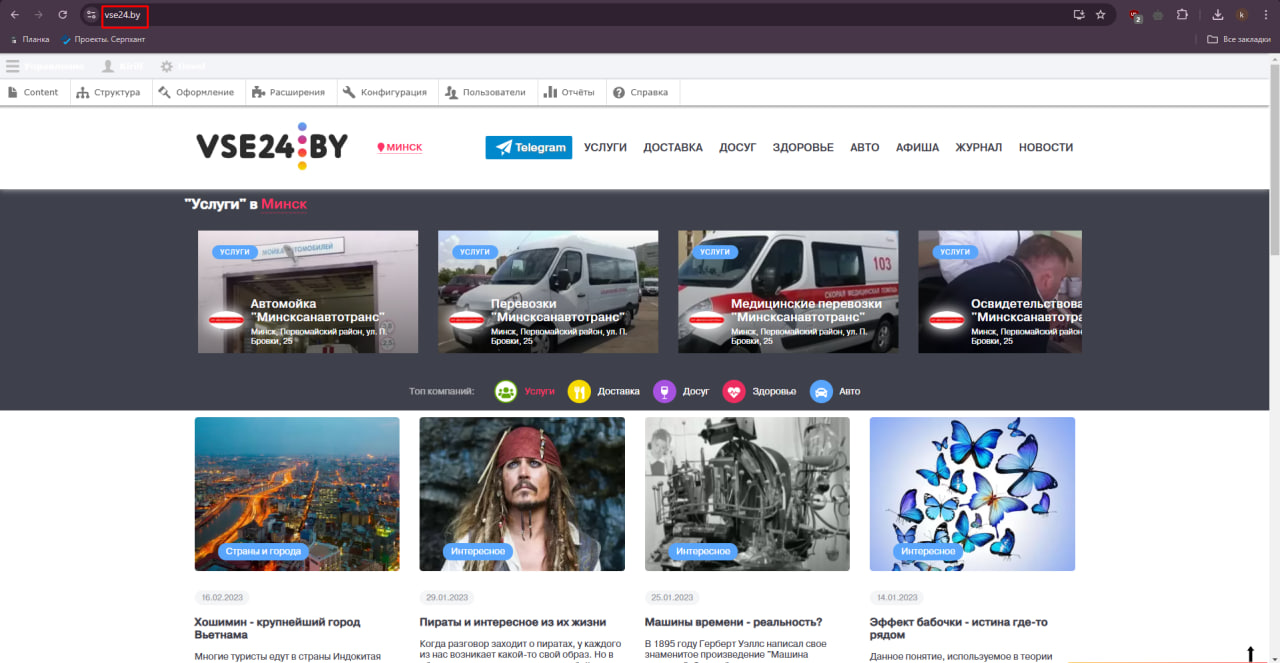Click the red Здоровье heart icon
The width and height of the screenshot is (1280, 663).
734,391
